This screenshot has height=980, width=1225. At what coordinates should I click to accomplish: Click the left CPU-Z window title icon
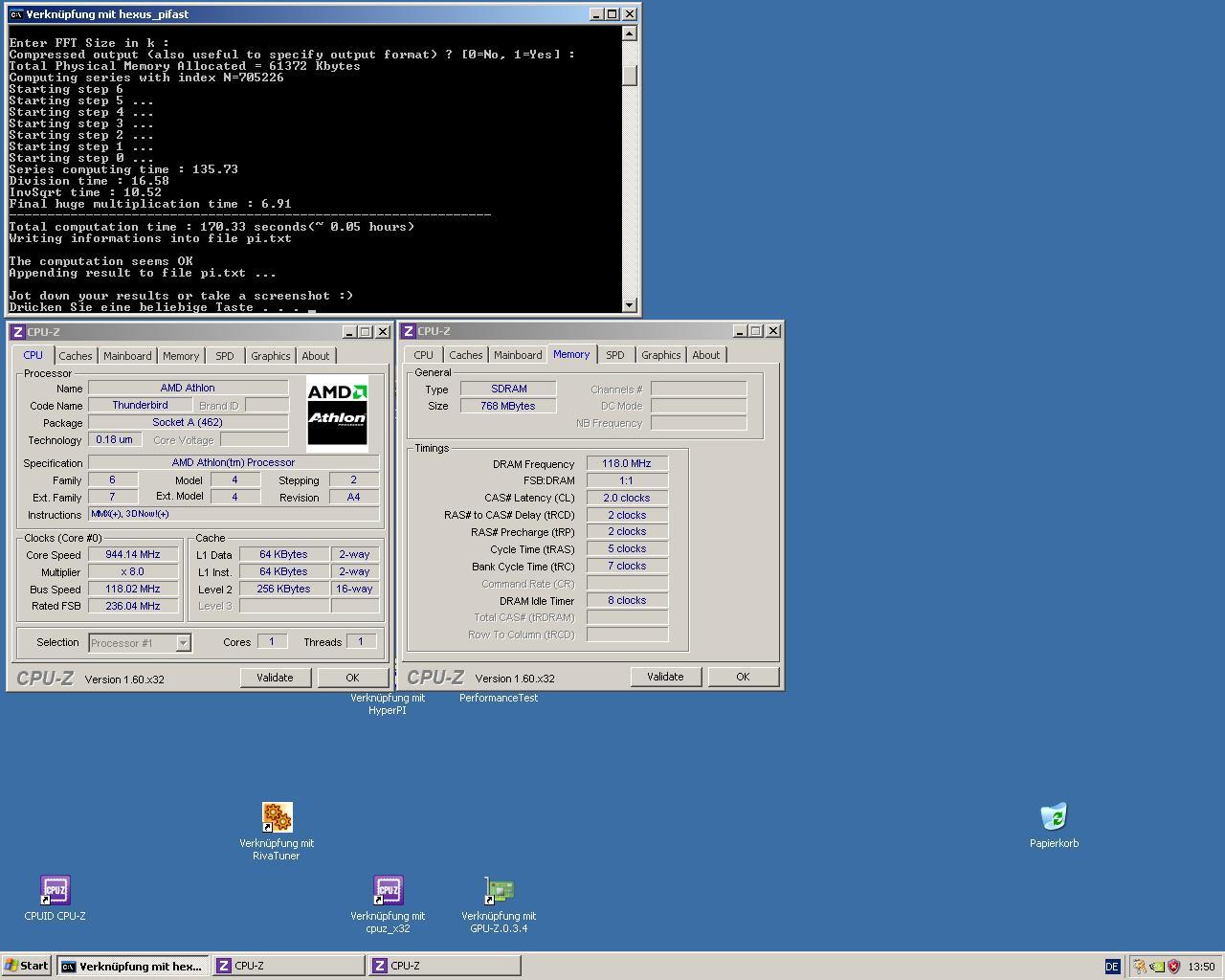(x=17, y=332)
